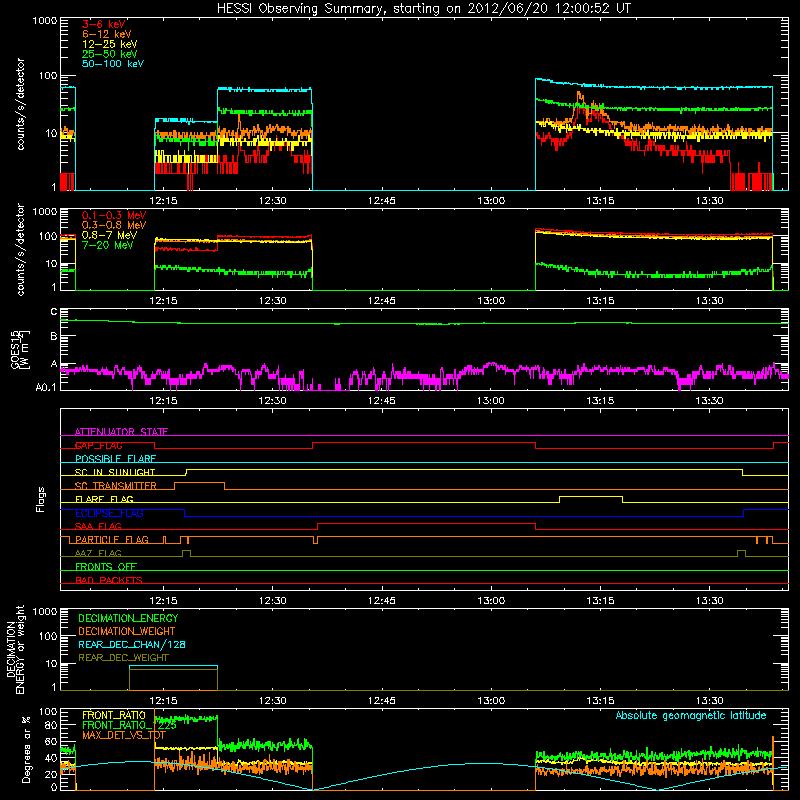Click the 13:15 tick label under MeV plot
The height and width of the screenshot is (800, 800).
[x=600, y=301]
